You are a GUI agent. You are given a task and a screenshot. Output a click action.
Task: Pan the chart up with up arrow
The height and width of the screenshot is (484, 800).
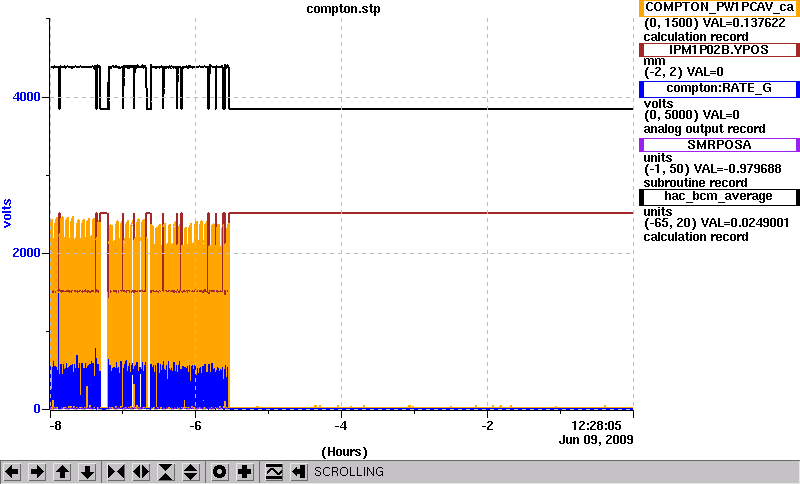[62, 472]
